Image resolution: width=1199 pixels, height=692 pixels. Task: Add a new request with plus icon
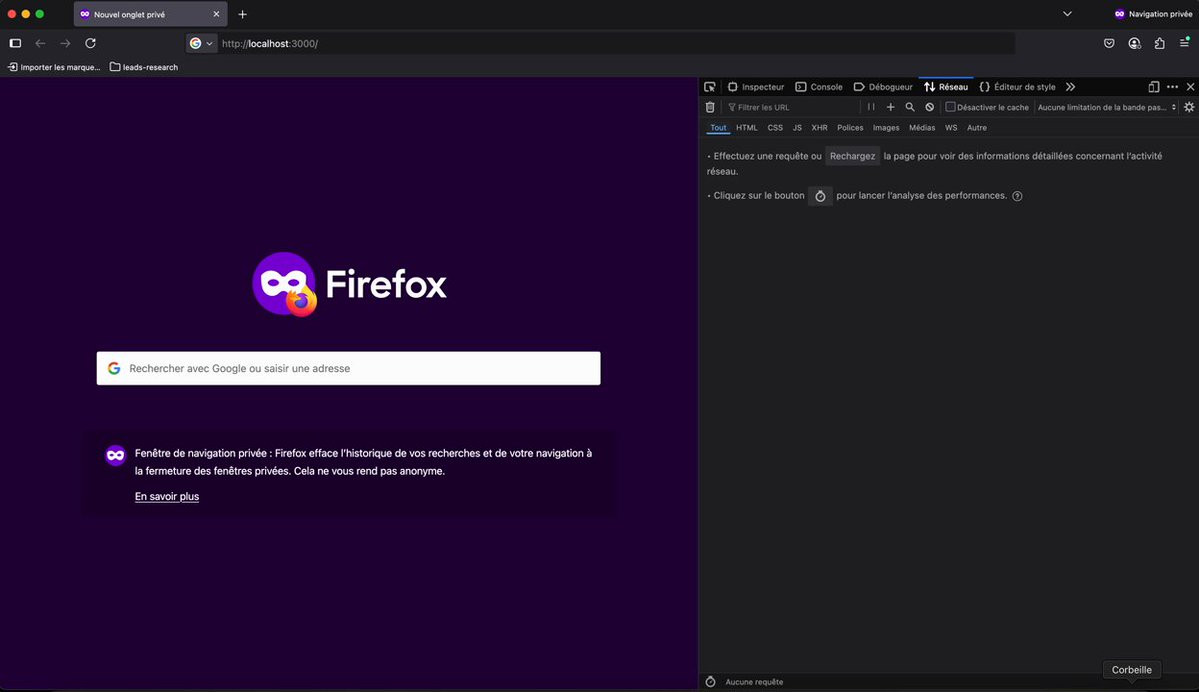click(890, 108)
